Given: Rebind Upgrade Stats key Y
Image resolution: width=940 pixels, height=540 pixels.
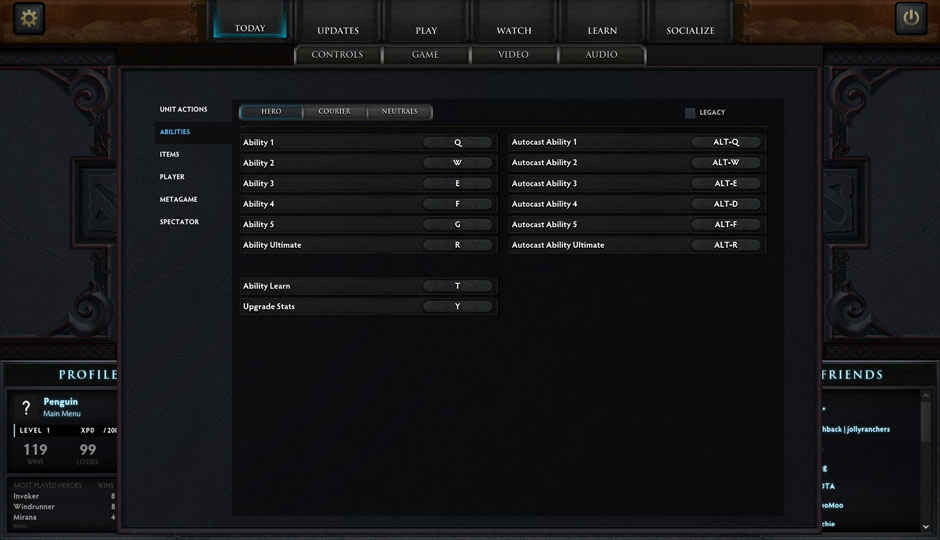Looking at the screenshot, I should click(457, 306).
